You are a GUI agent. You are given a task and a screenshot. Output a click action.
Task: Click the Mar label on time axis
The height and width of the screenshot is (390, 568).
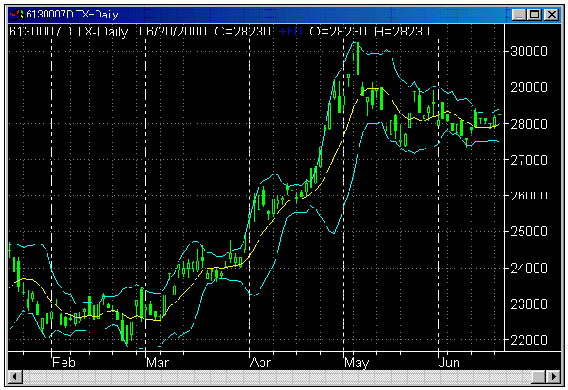[x=158, y=362]
